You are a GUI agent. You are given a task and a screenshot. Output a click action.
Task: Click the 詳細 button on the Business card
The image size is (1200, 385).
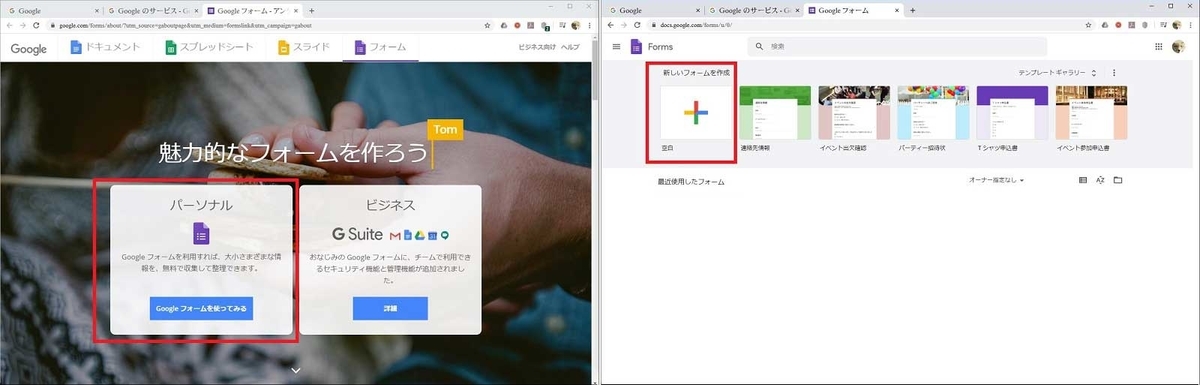pos(390,308)
